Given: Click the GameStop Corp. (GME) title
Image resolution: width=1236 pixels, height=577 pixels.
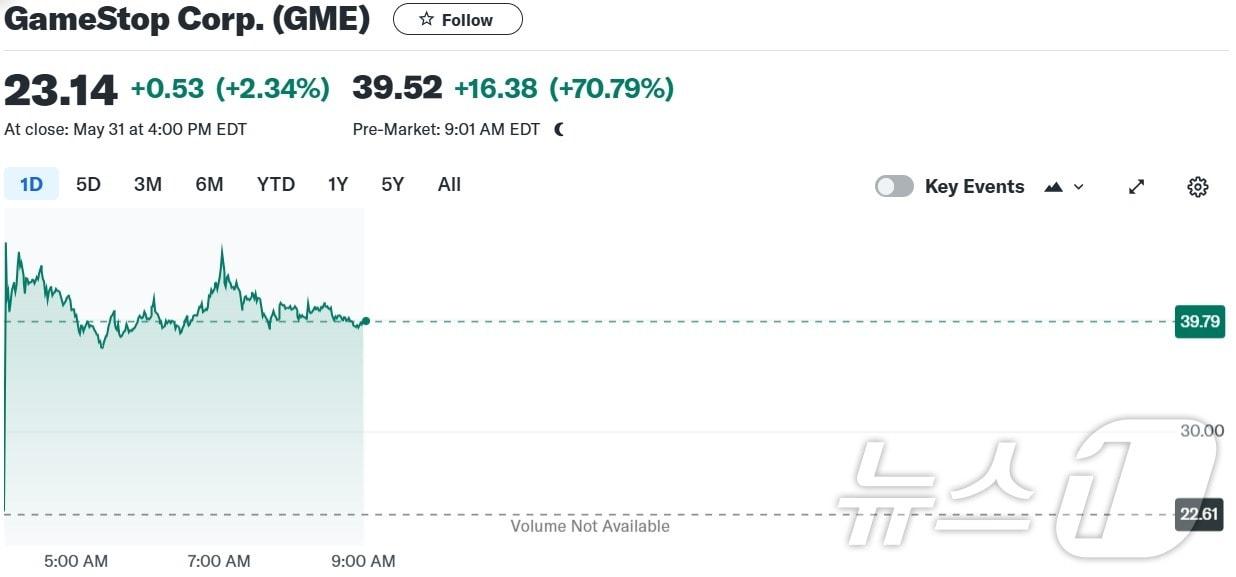Looking at the screenshot, I should point(187,19).
